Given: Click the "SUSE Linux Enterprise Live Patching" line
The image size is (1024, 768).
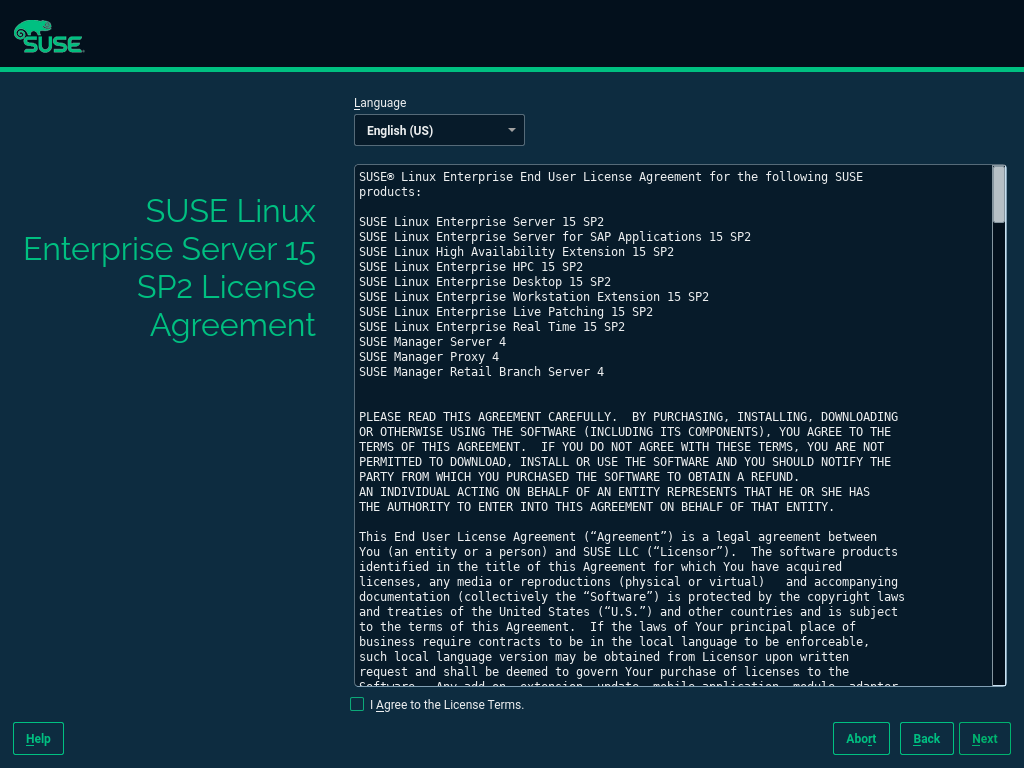Looking at the screenshot, I should point(505,312).
